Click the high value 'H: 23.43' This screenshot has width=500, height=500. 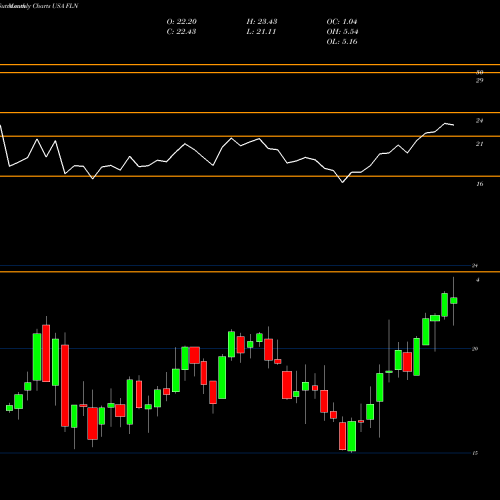(262, 22)
